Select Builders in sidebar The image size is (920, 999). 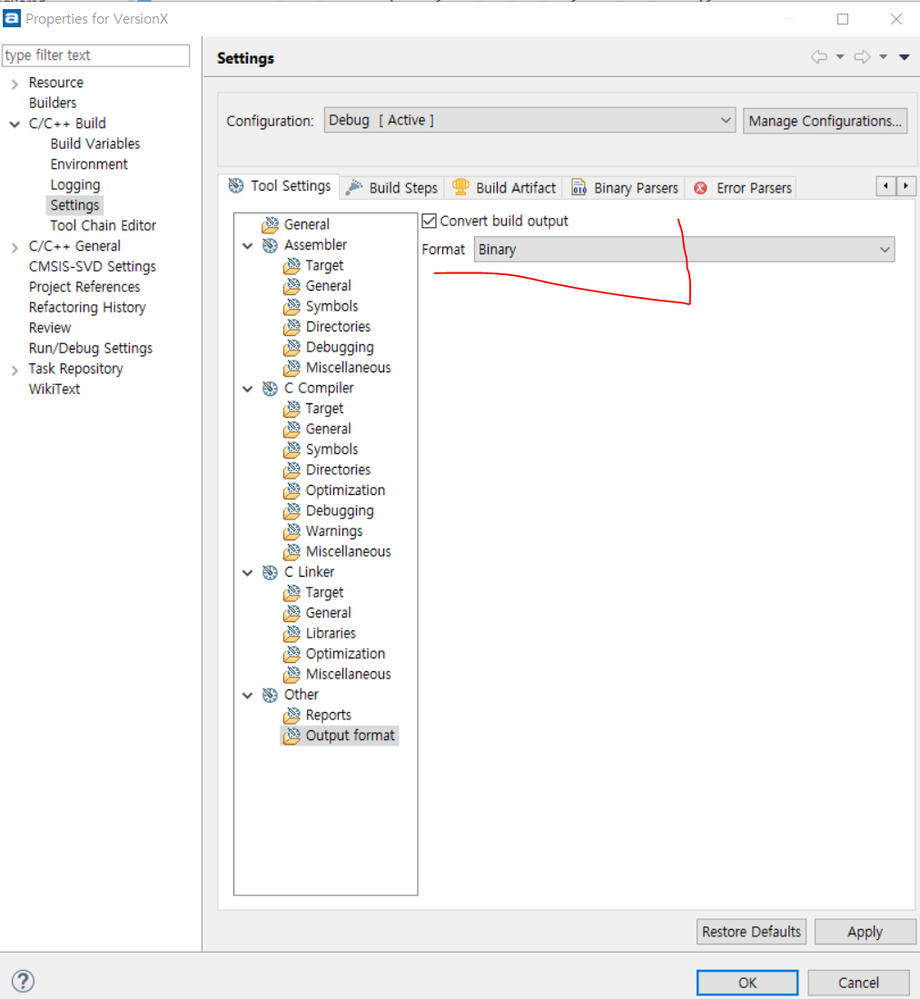pos(52,103)
